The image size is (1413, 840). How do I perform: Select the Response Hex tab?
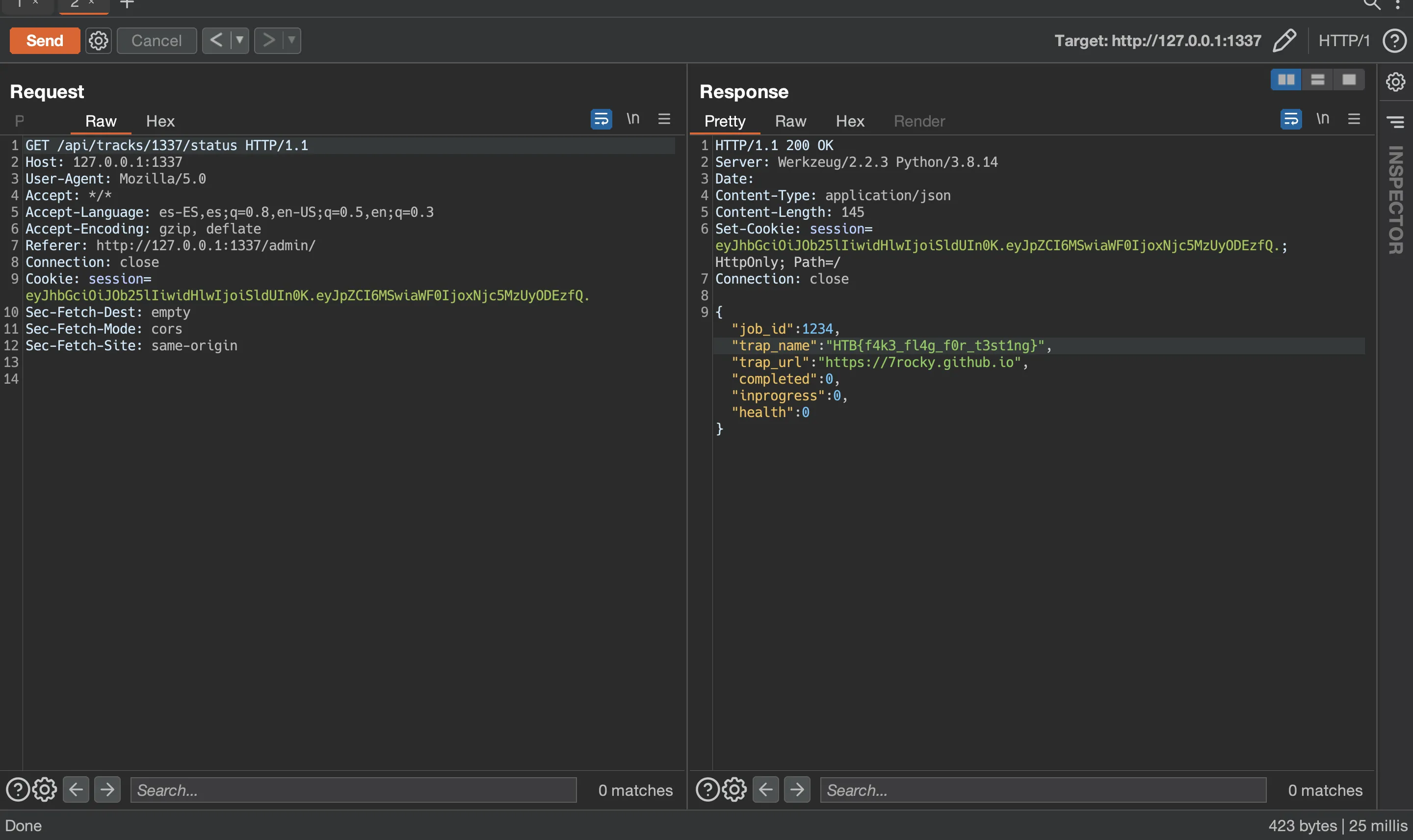click(x=850, y=121)
